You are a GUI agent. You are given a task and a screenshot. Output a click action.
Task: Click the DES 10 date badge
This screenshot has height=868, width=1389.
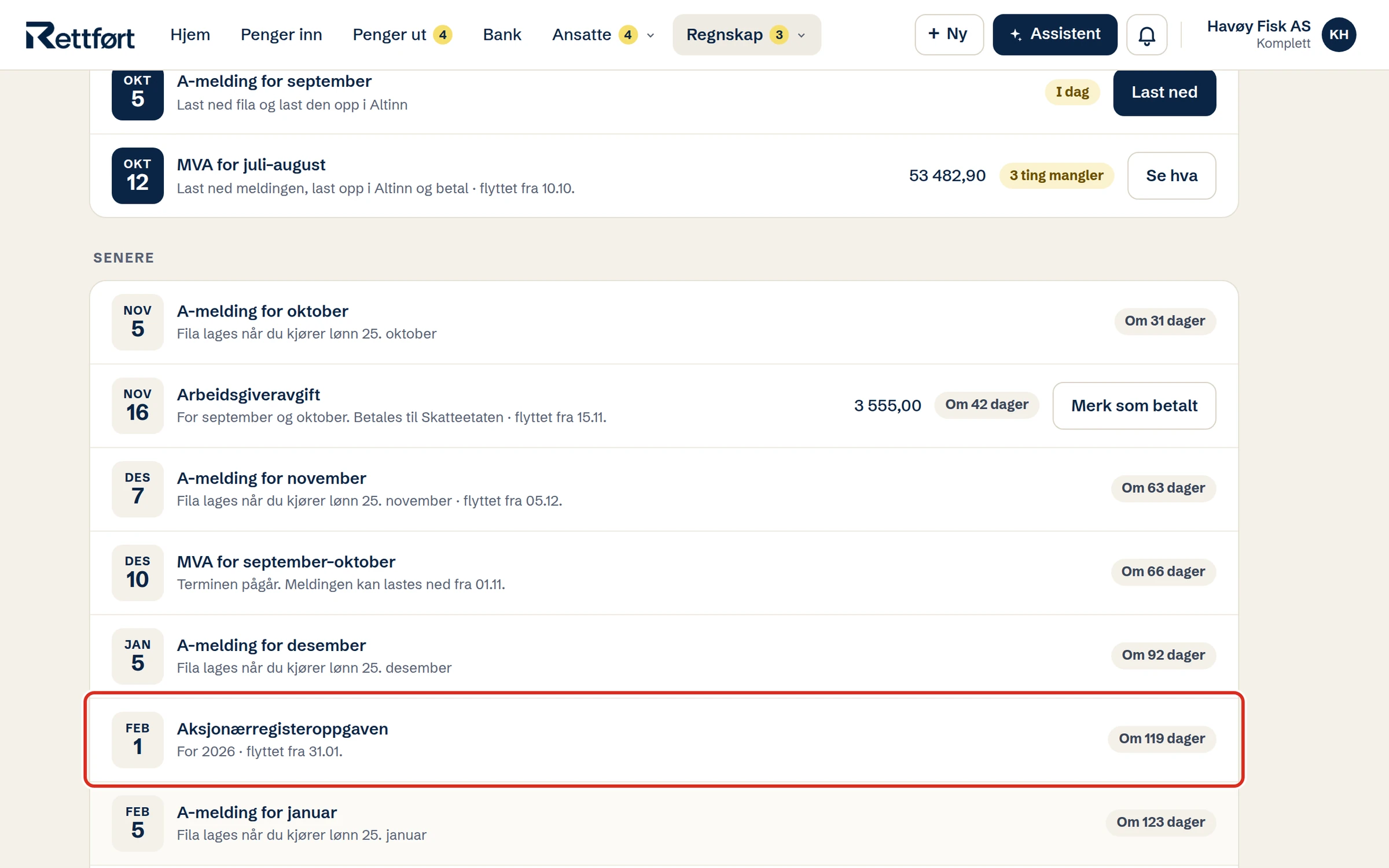pos(138,573)
